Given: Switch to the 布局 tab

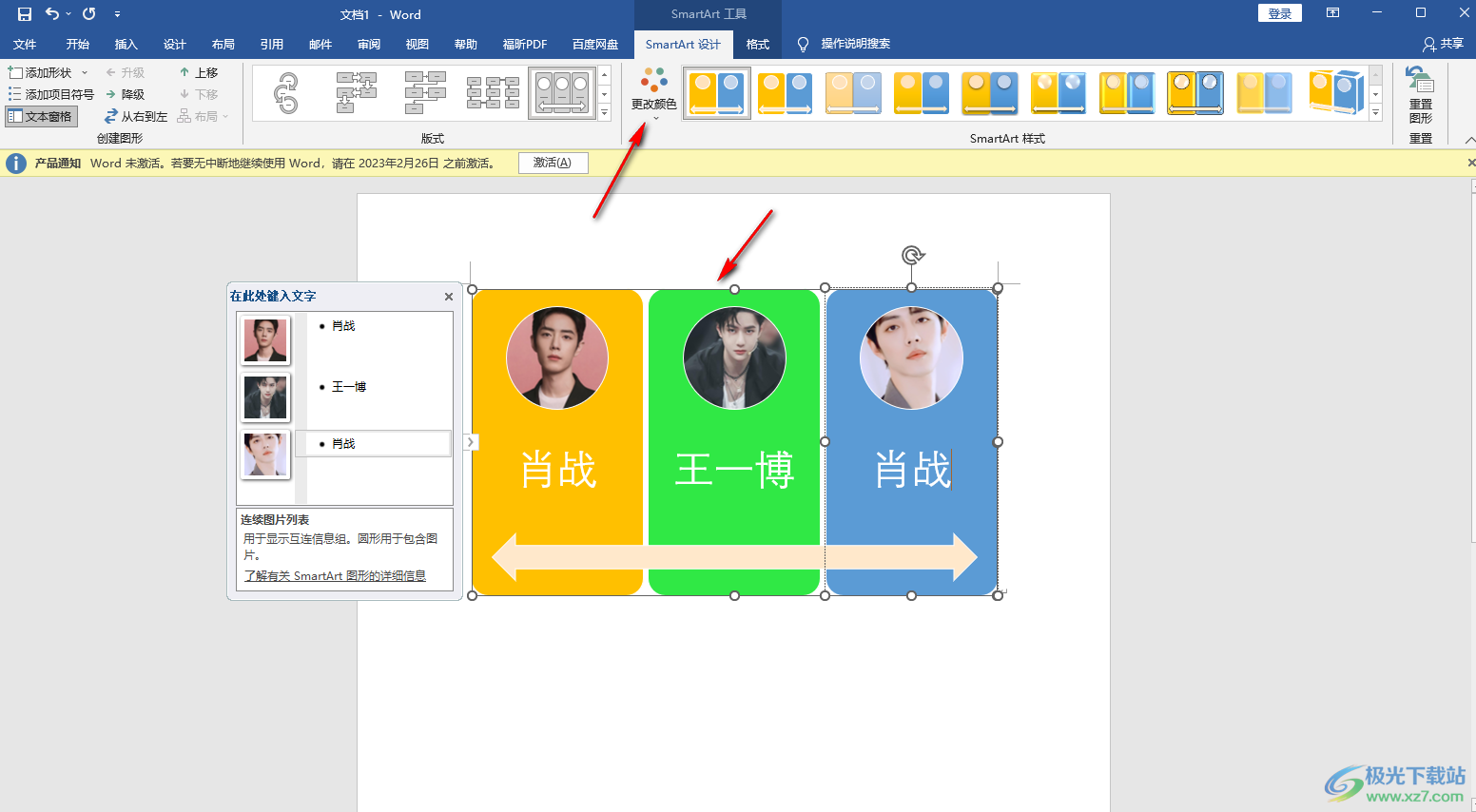Looking at the screenshot, I should (223, 44).
